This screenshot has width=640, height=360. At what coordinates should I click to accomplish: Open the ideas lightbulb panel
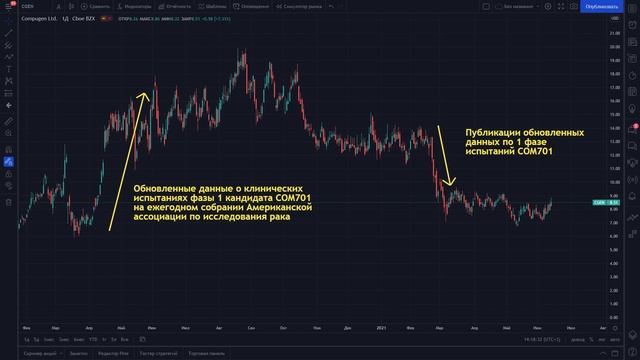pos(632,109)
